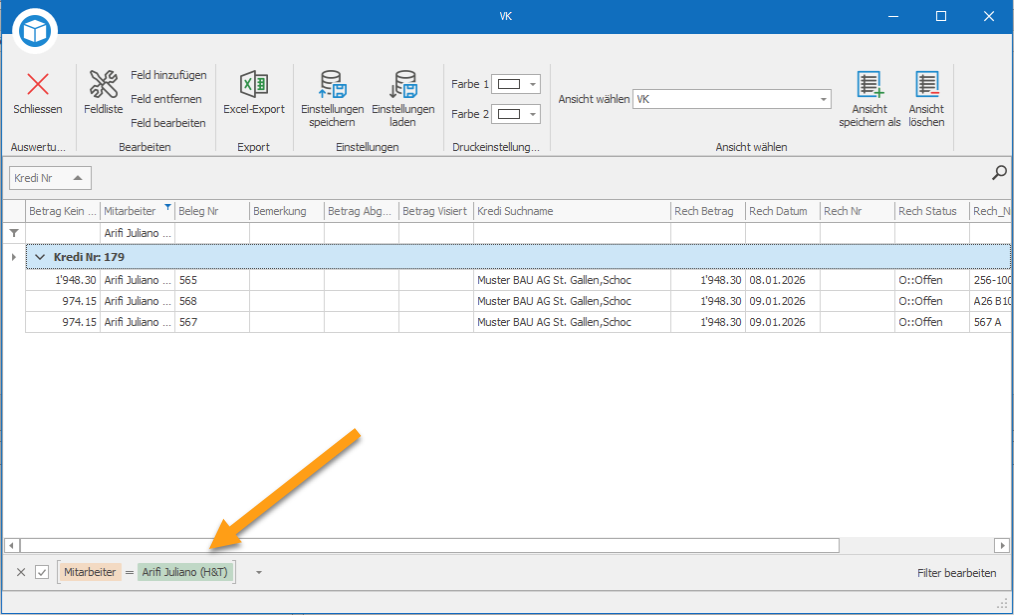The image size is (1014, 615).
Task: Click Ansicht speichern als icon
Action: click(870, 84)
